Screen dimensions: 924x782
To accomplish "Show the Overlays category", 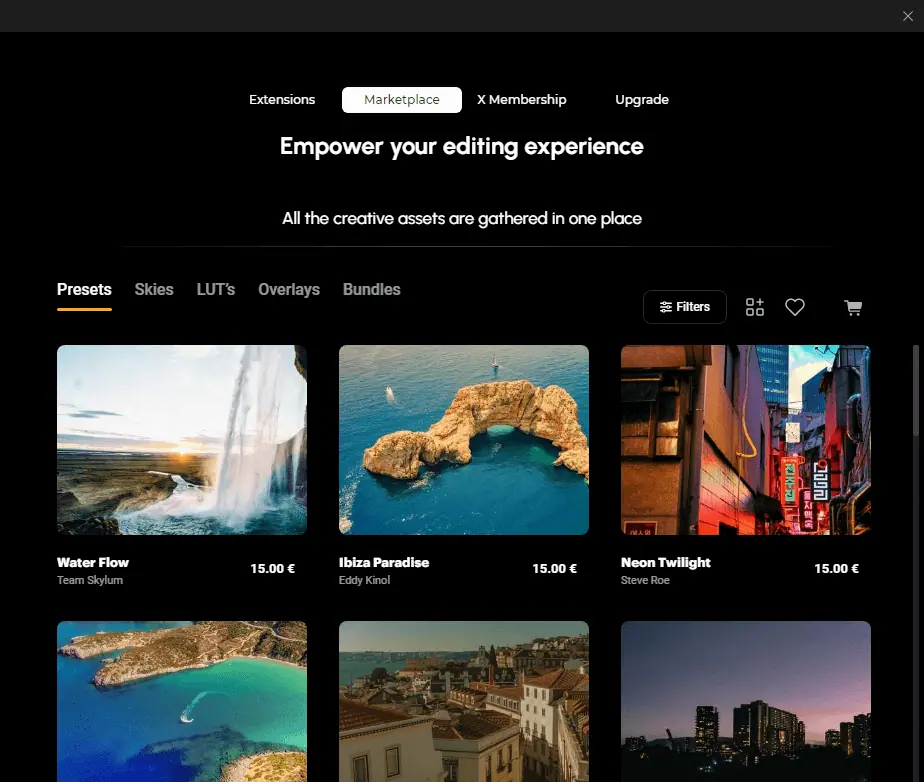I will pyautogui.click(x=289, y=290).
